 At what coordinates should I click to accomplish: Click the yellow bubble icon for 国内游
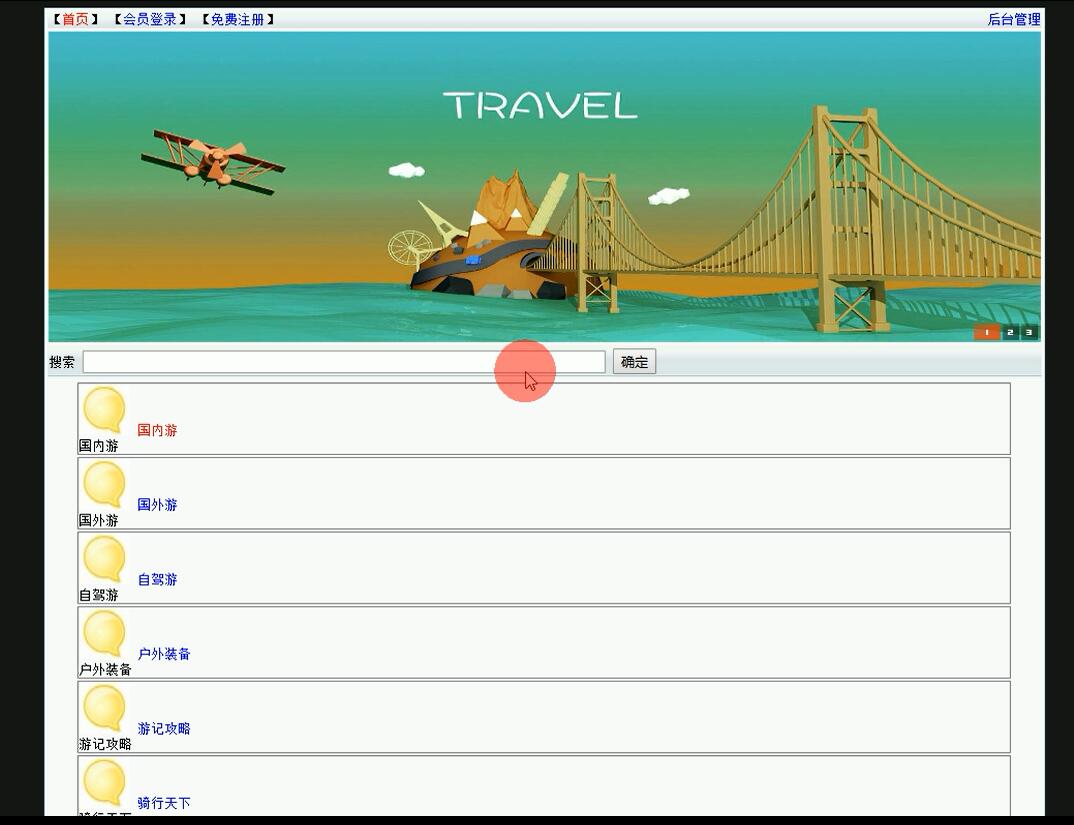coord(104,411)
